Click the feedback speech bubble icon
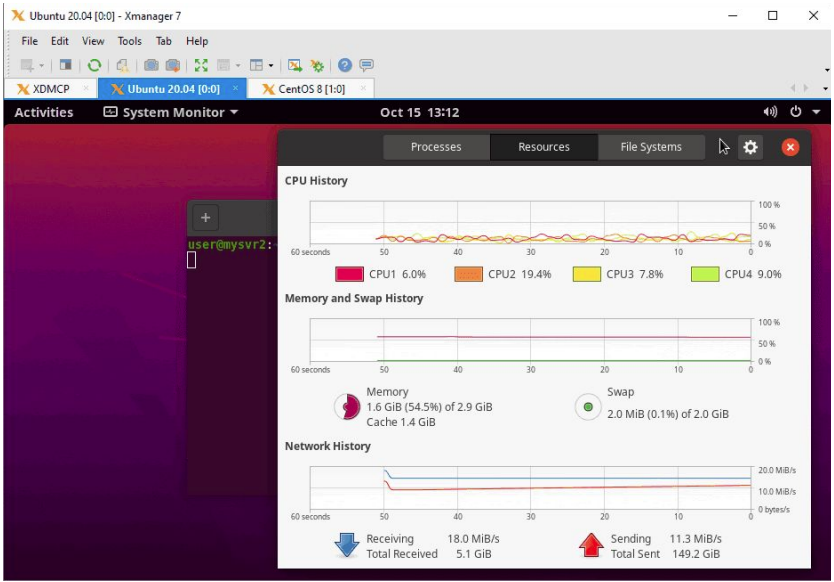 pos(366,65)
